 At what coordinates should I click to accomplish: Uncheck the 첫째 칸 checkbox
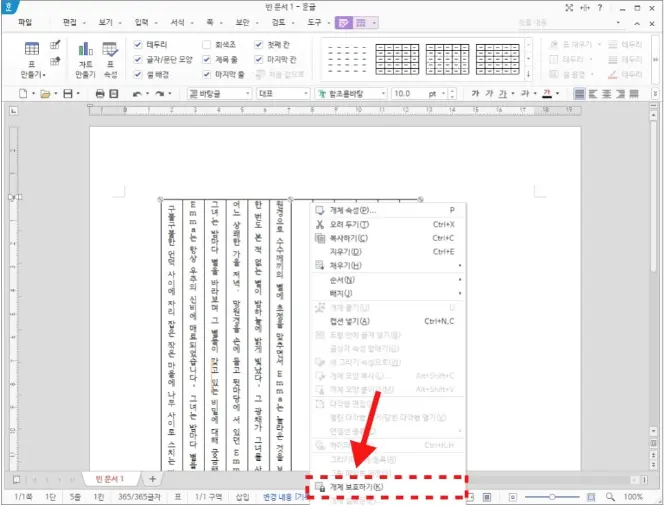tap(259, 45)
